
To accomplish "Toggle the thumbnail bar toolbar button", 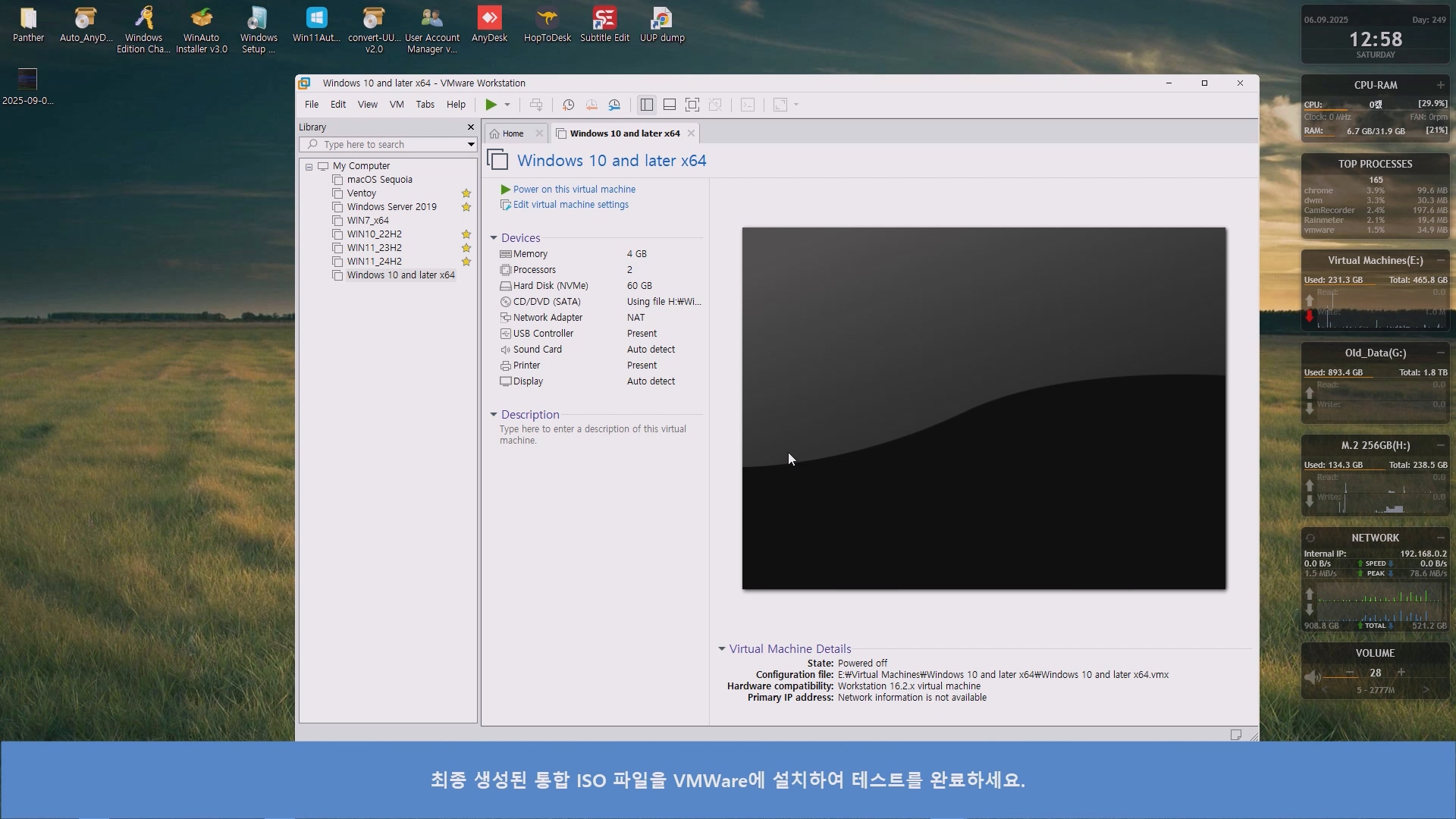I will tap(670, 105).
